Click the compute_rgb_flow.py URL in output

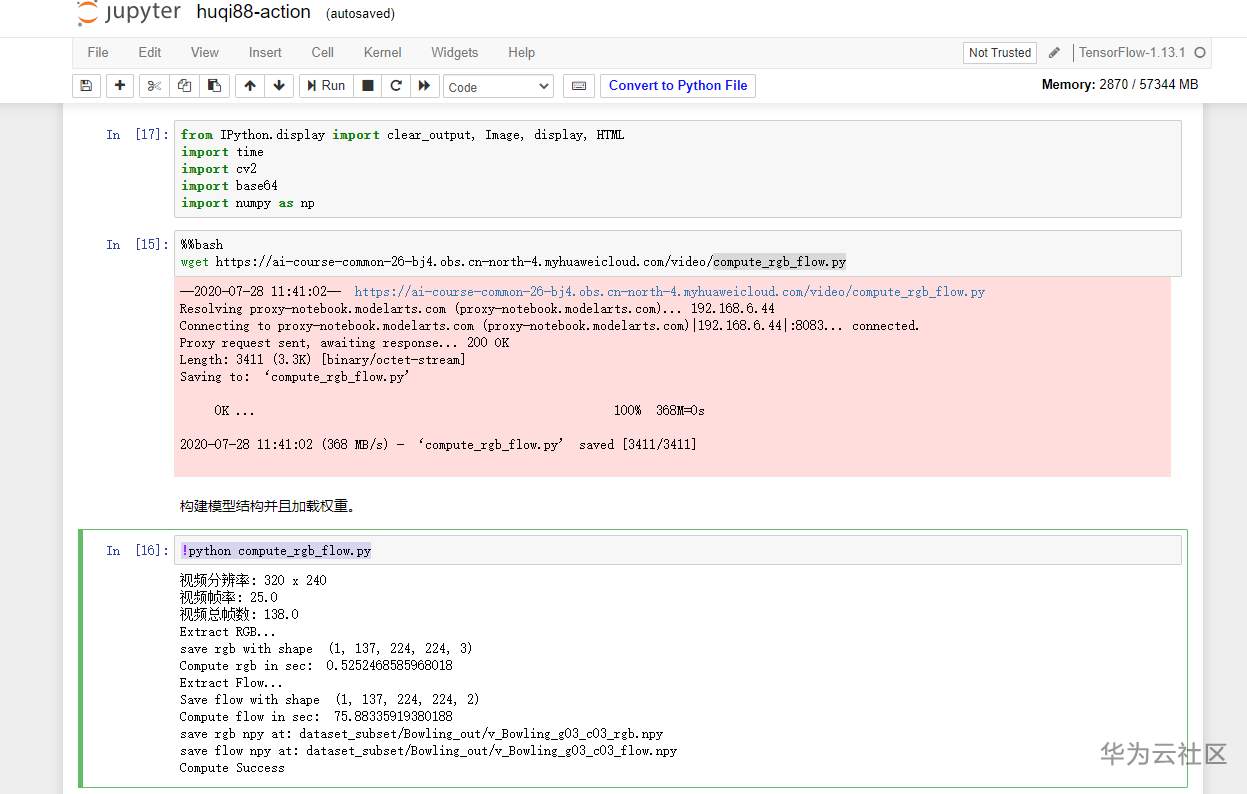point(669,292)
